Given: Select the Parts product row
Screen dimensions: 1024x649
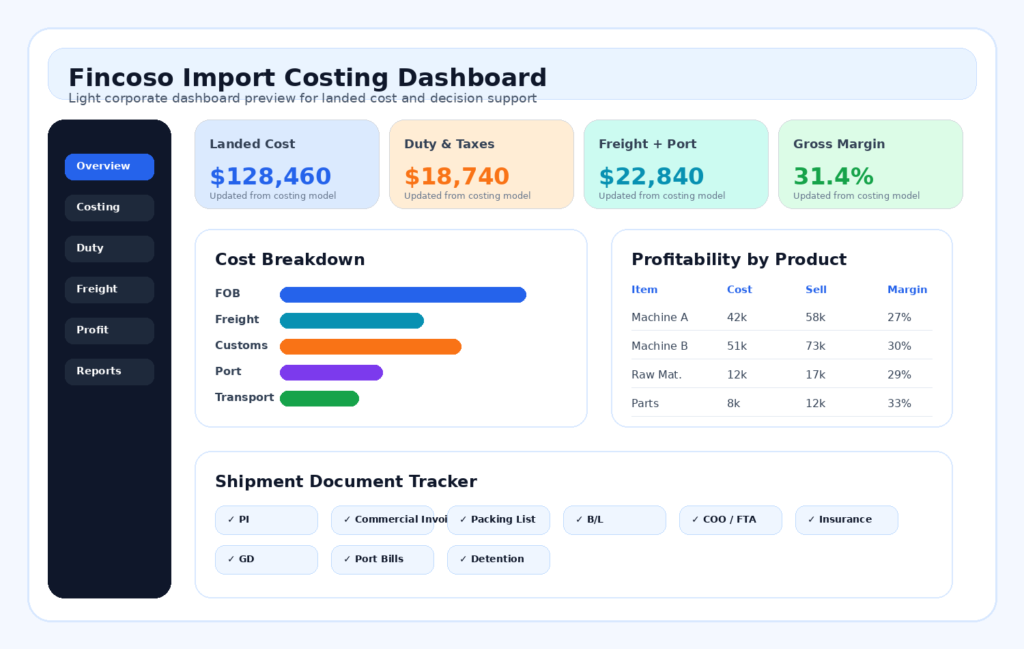Looking at the screenshot, I should click(782, 404).
